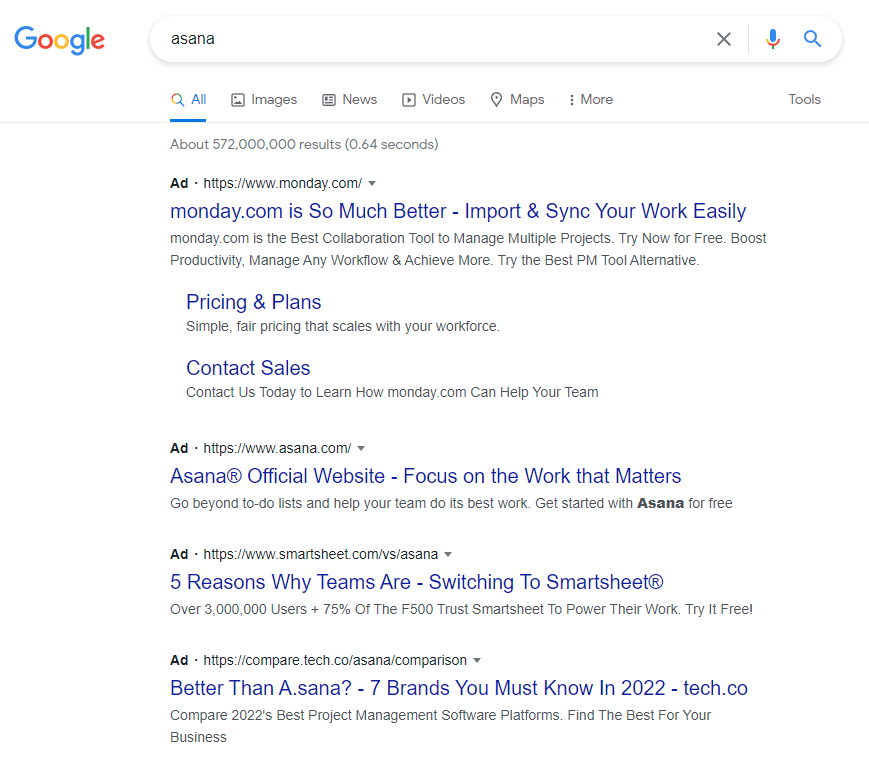Click the https://compare.tech.co/asana/comparison URL text

pos(335,660)
